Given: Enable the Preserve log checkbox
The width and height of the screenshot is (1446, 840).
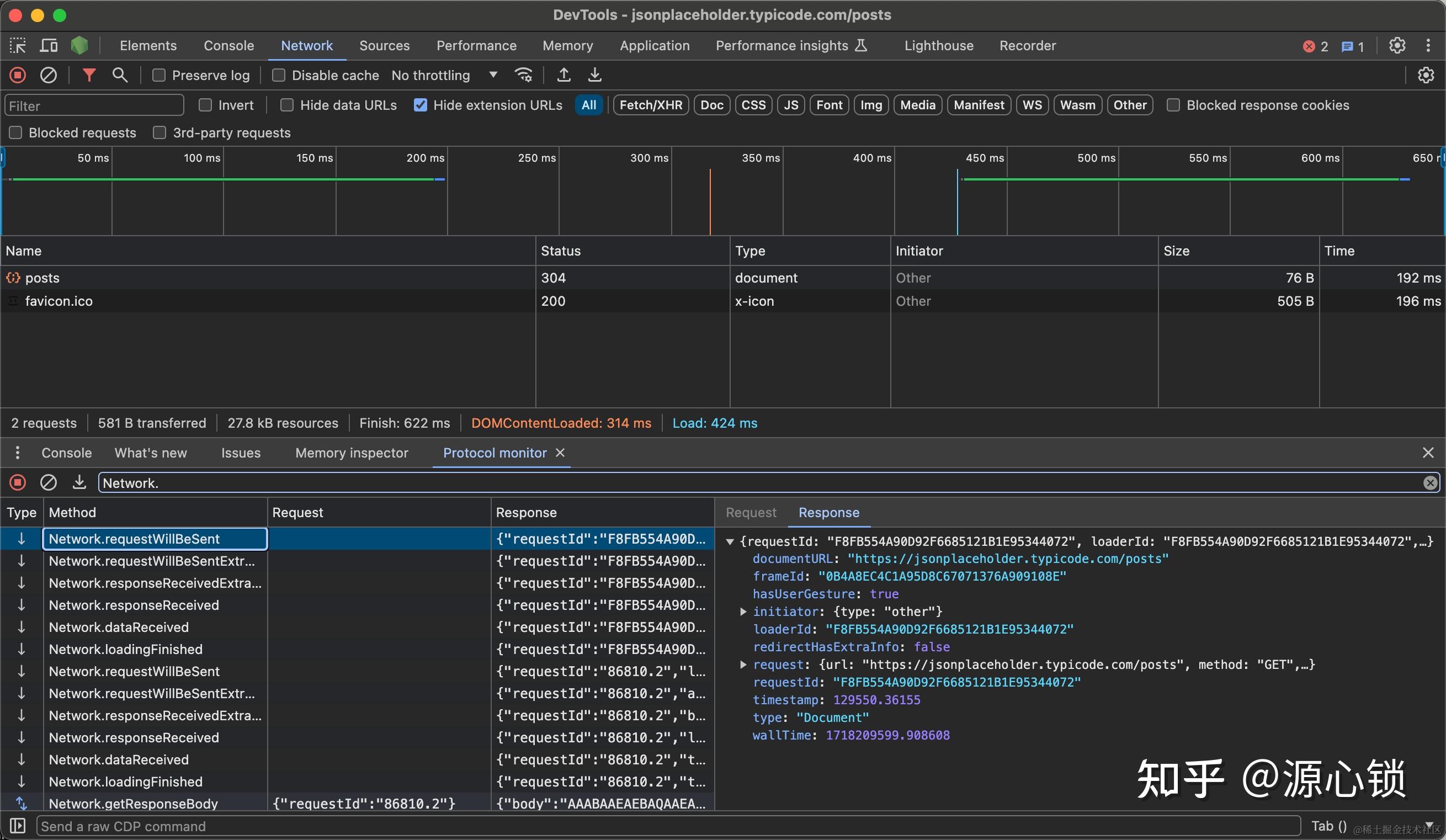Looking at the screenshot, I should [x=159, y=75].
